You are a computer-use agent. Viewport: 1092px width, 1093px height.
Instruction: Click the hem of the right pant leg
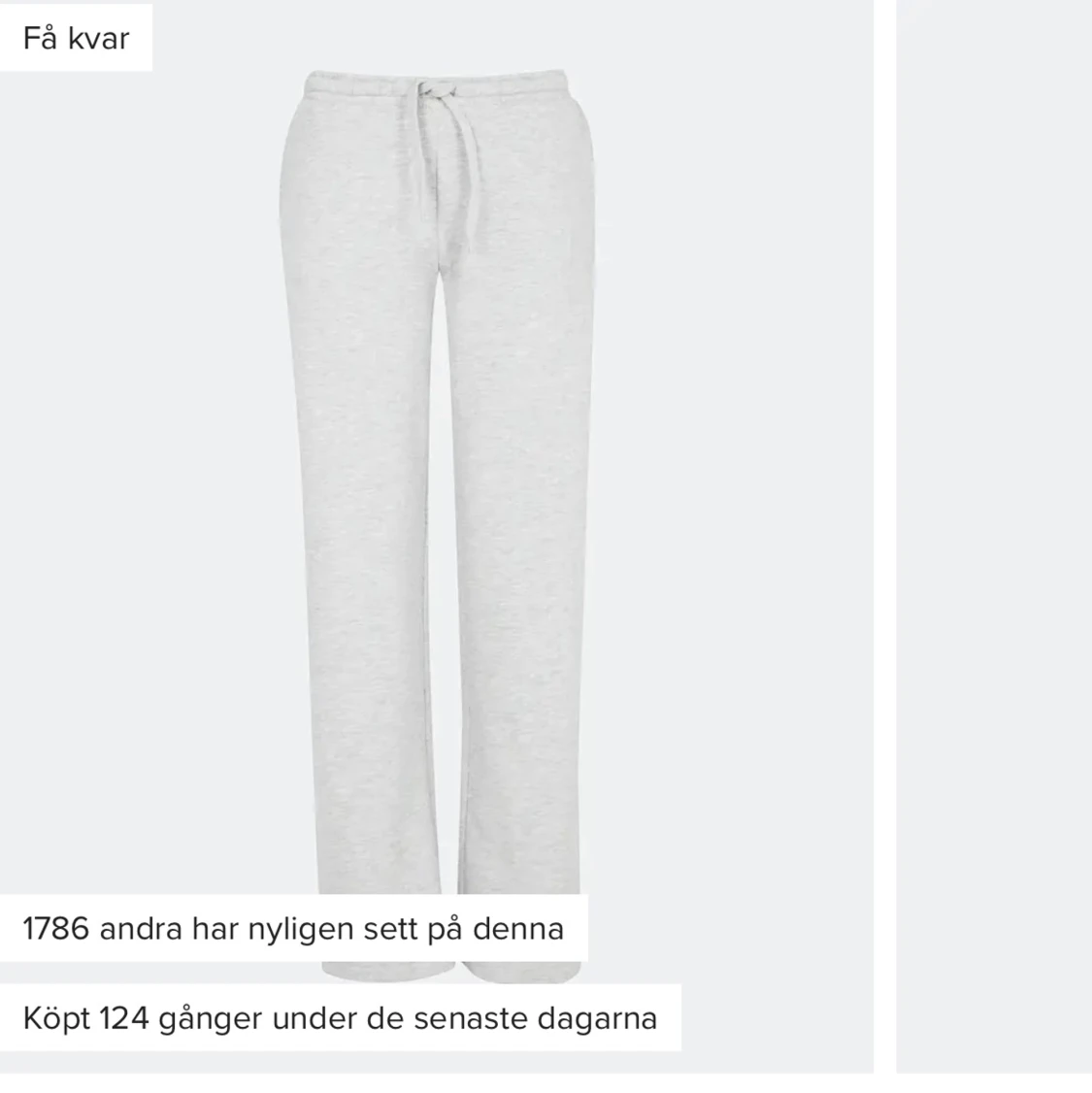point(521,973)
